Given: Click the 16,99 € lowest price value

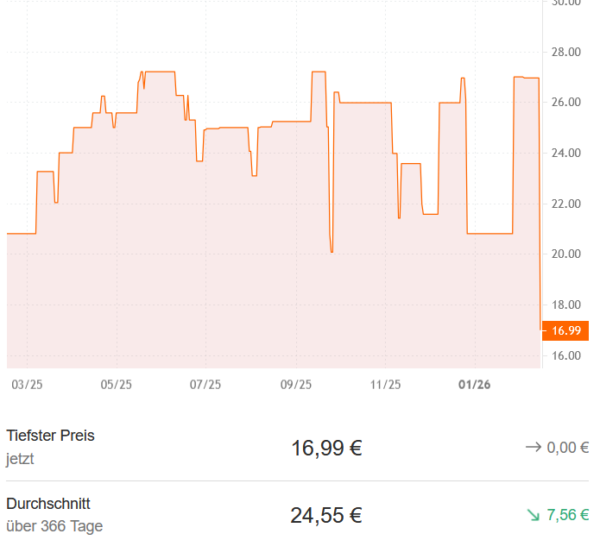Looking at the screenshot, I should pos(326,448).
